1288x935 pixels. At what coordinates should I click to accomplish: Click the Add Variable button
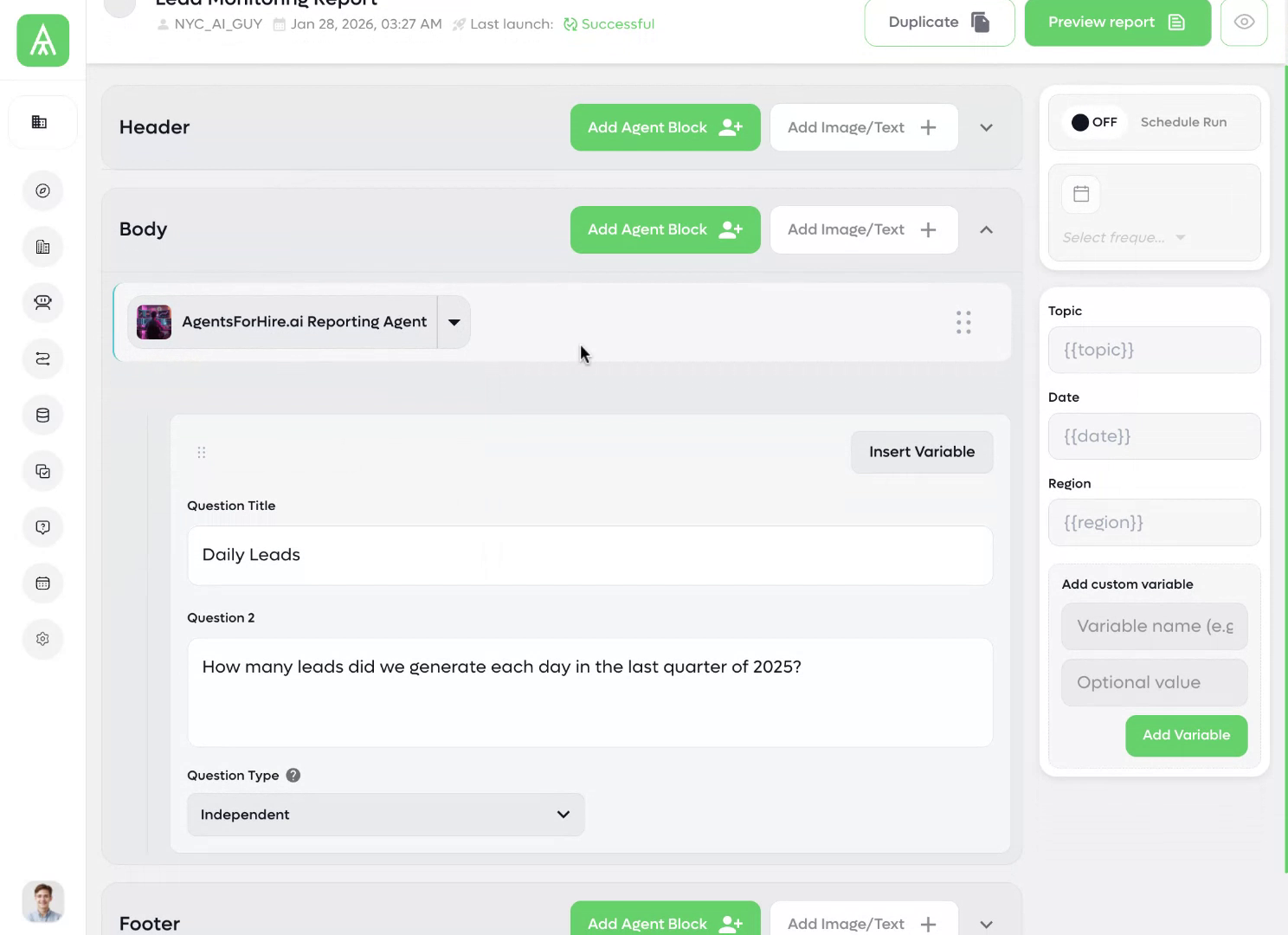(1186, 735)
